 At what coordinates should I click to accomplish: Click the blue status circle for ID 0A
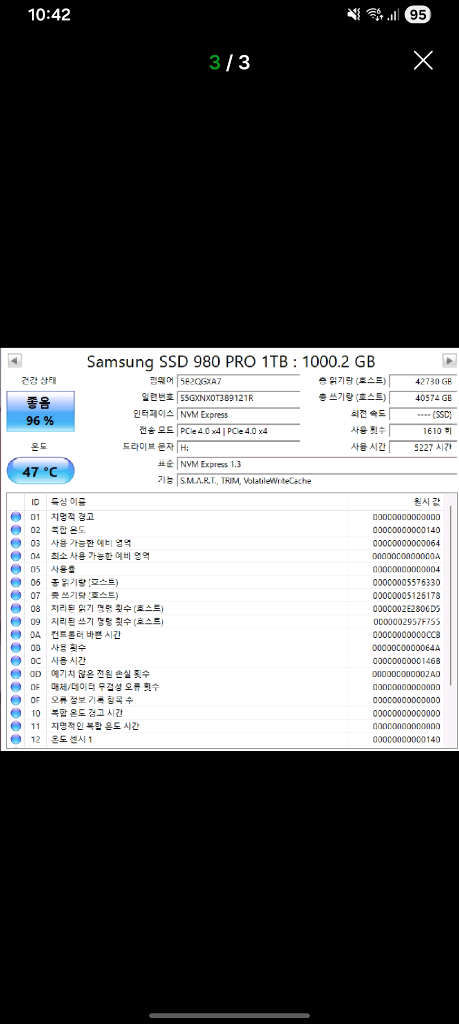click(x=16, y=635)
